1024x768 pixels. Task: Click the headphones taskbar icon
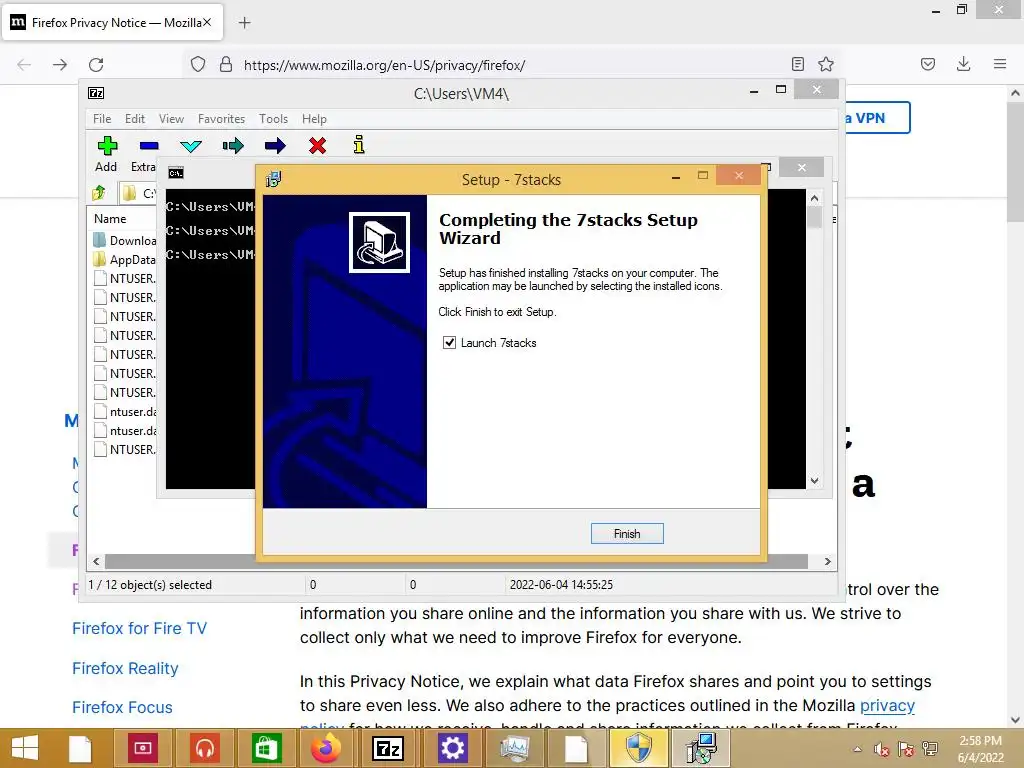tap(204, 748)
